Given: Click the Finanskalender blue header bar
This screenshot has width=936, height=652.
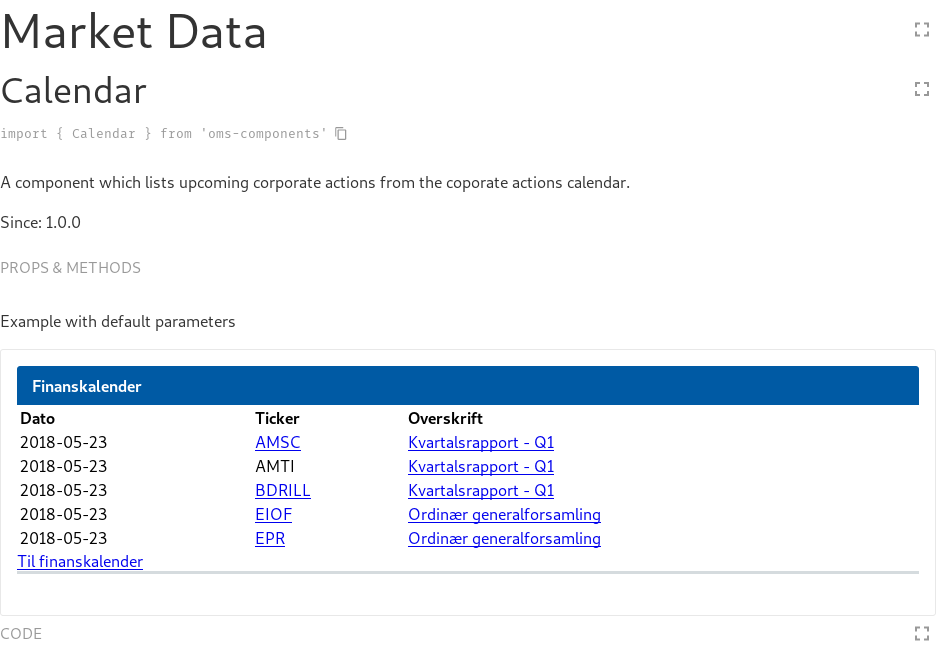Looking at the screenshot, I should [x=467, y=386].
